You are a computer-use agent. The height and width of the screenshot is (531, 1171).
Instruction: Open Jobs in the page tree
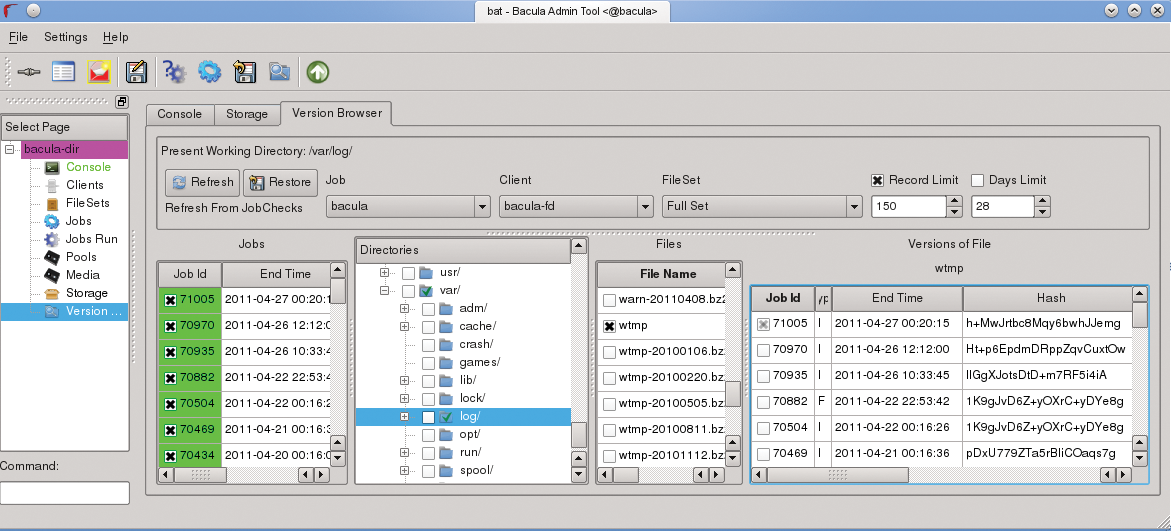point(78,221)
